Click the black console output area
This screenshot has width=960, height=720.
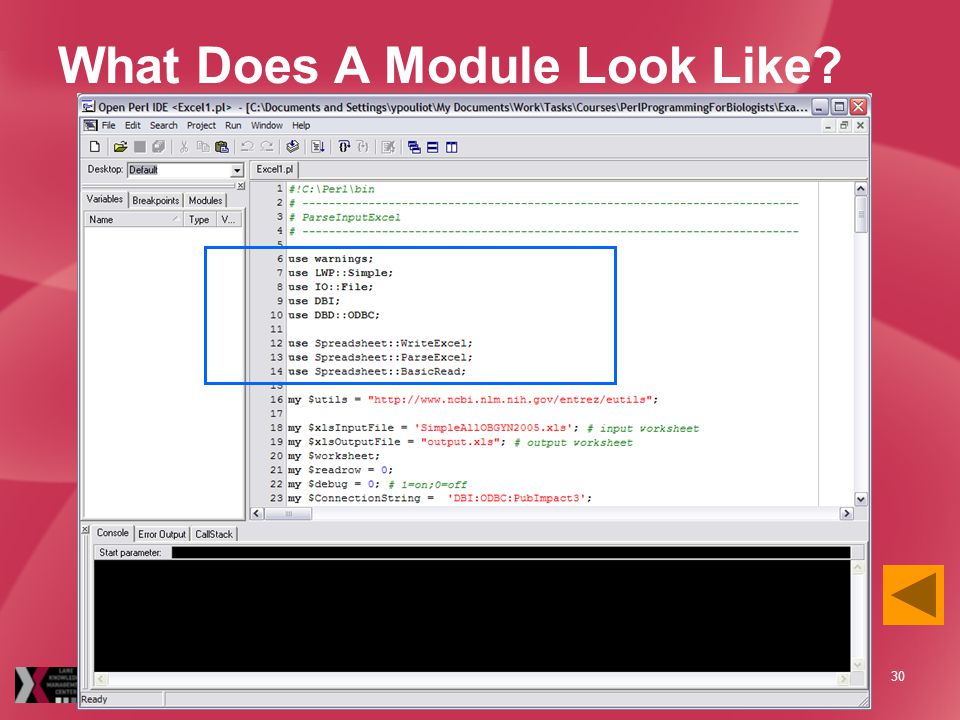tap(471, 615)
